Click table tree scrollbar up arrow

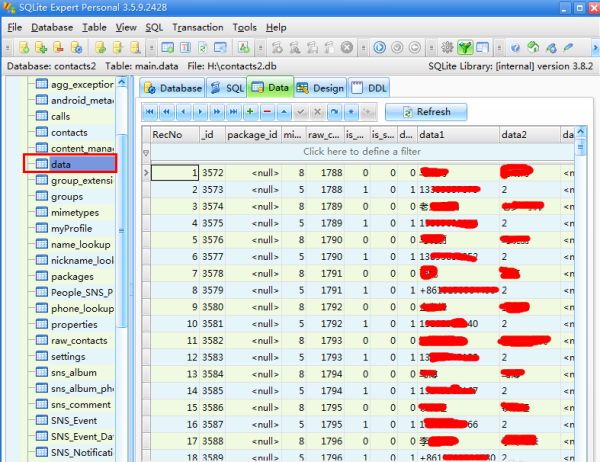tap(121, 82)
